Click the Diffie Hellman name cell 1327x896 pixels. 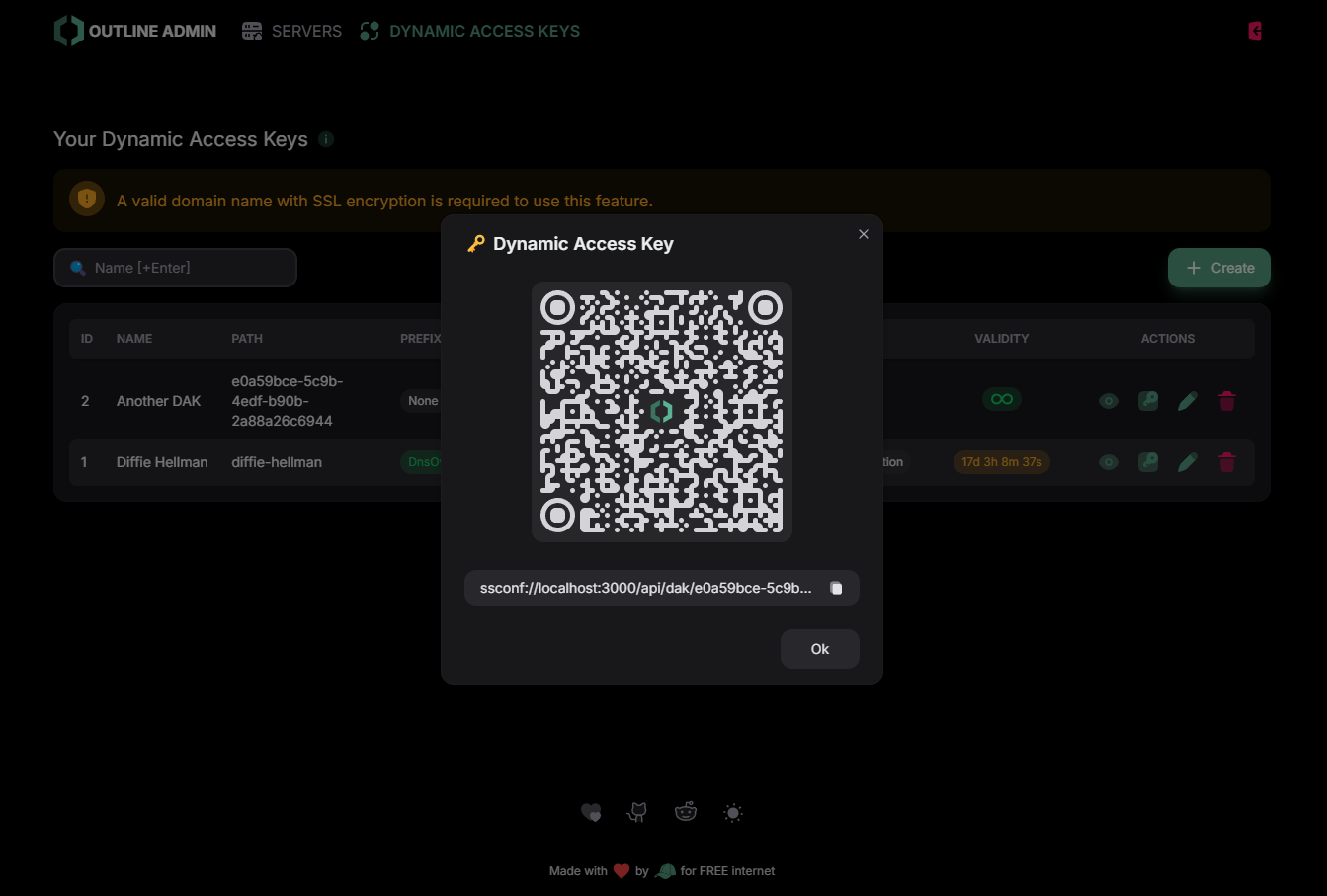point(162,462)
